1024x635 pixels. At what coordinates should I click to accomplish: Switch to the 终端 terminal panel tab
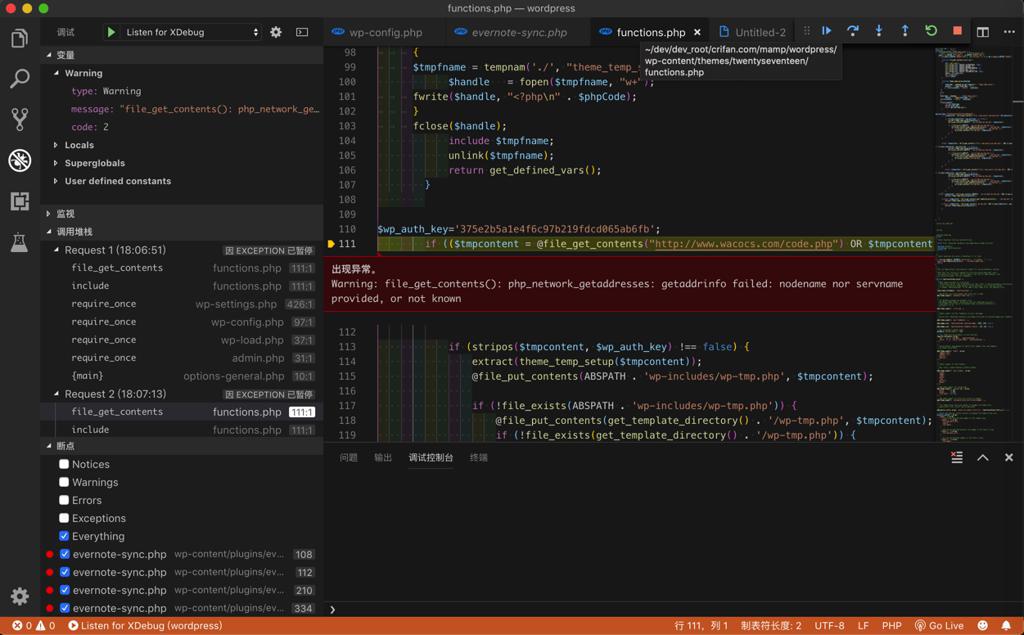479,457
